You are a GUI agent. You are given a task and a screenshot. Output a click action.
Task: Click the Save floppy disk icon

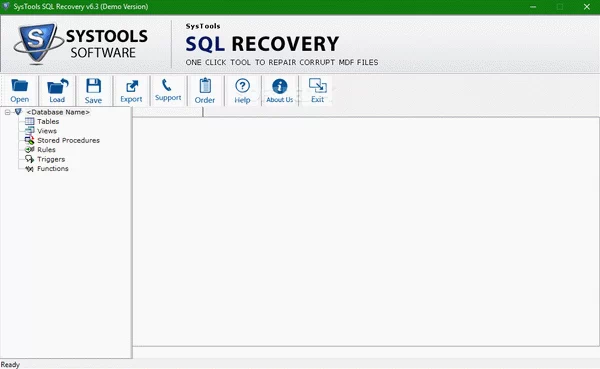tap(93, 86)
